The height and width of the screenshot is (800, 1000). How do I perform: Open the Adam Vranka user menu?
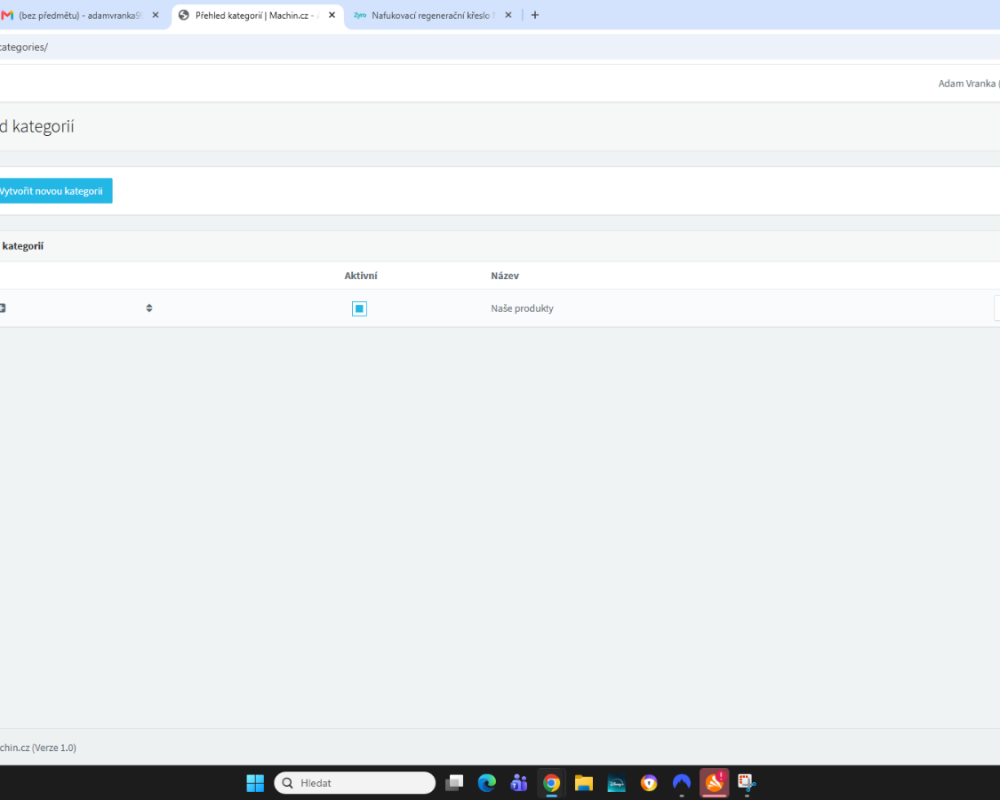tap(968, 84)
